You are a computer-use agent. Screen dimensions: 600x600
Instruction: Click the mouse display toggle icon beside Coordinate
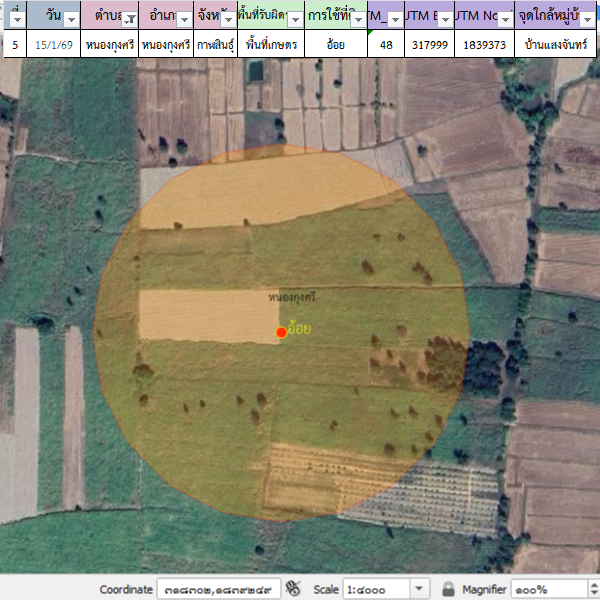click(x=293, y=589)
